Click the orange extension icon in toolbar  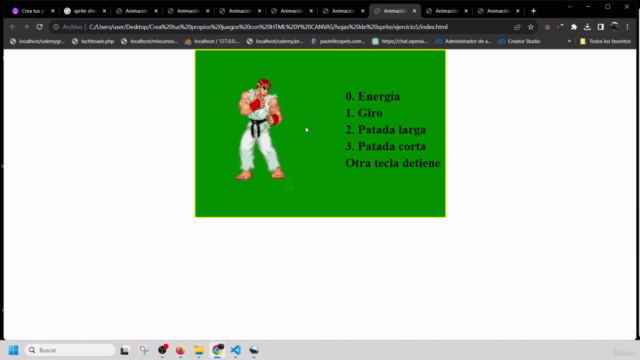[x=547, y=27]
